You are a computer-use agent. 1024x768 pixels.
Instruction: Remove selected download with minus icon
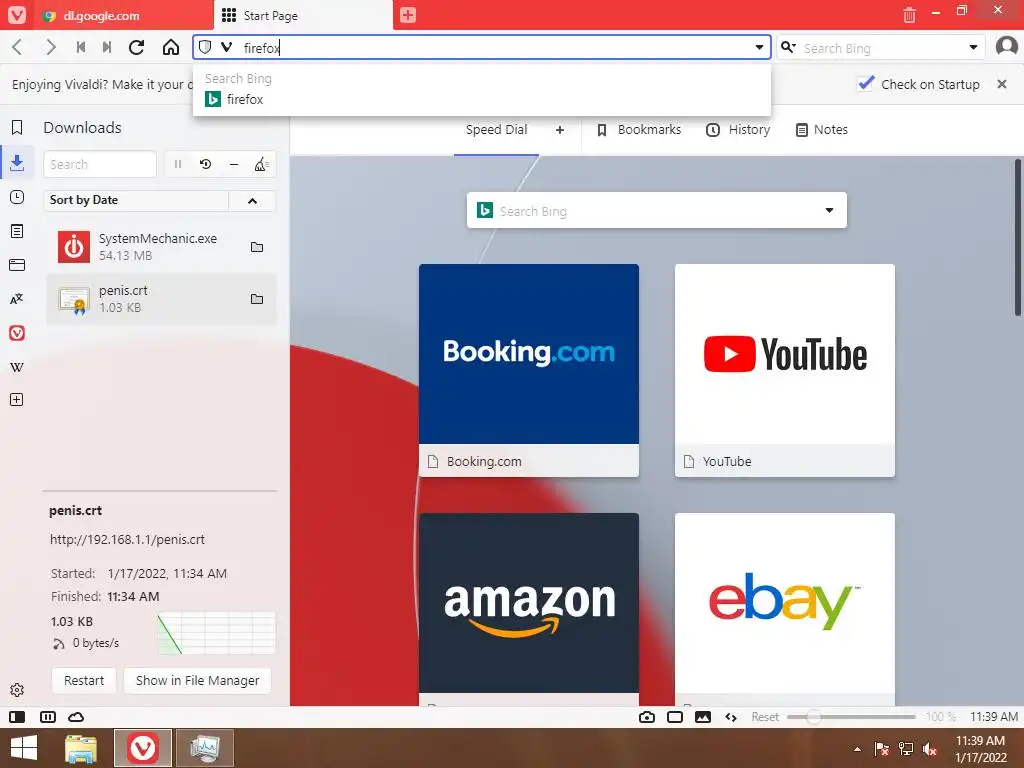point(234,165)
